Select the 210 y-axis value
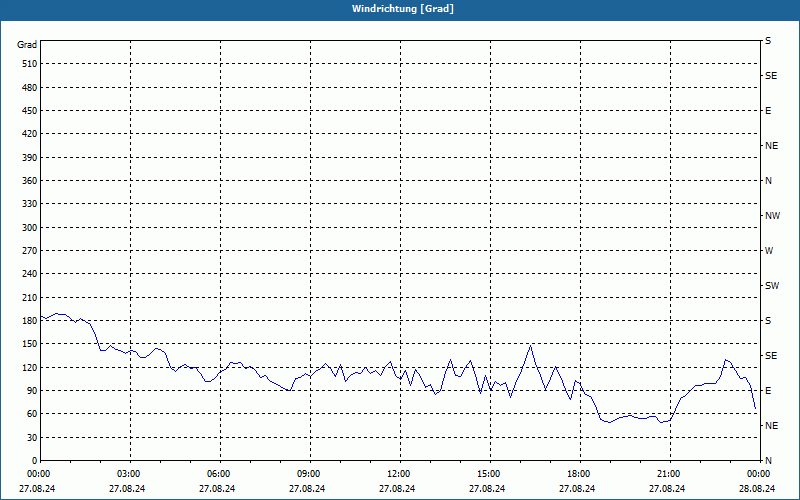The image size is (800, 500). (30, 297)
